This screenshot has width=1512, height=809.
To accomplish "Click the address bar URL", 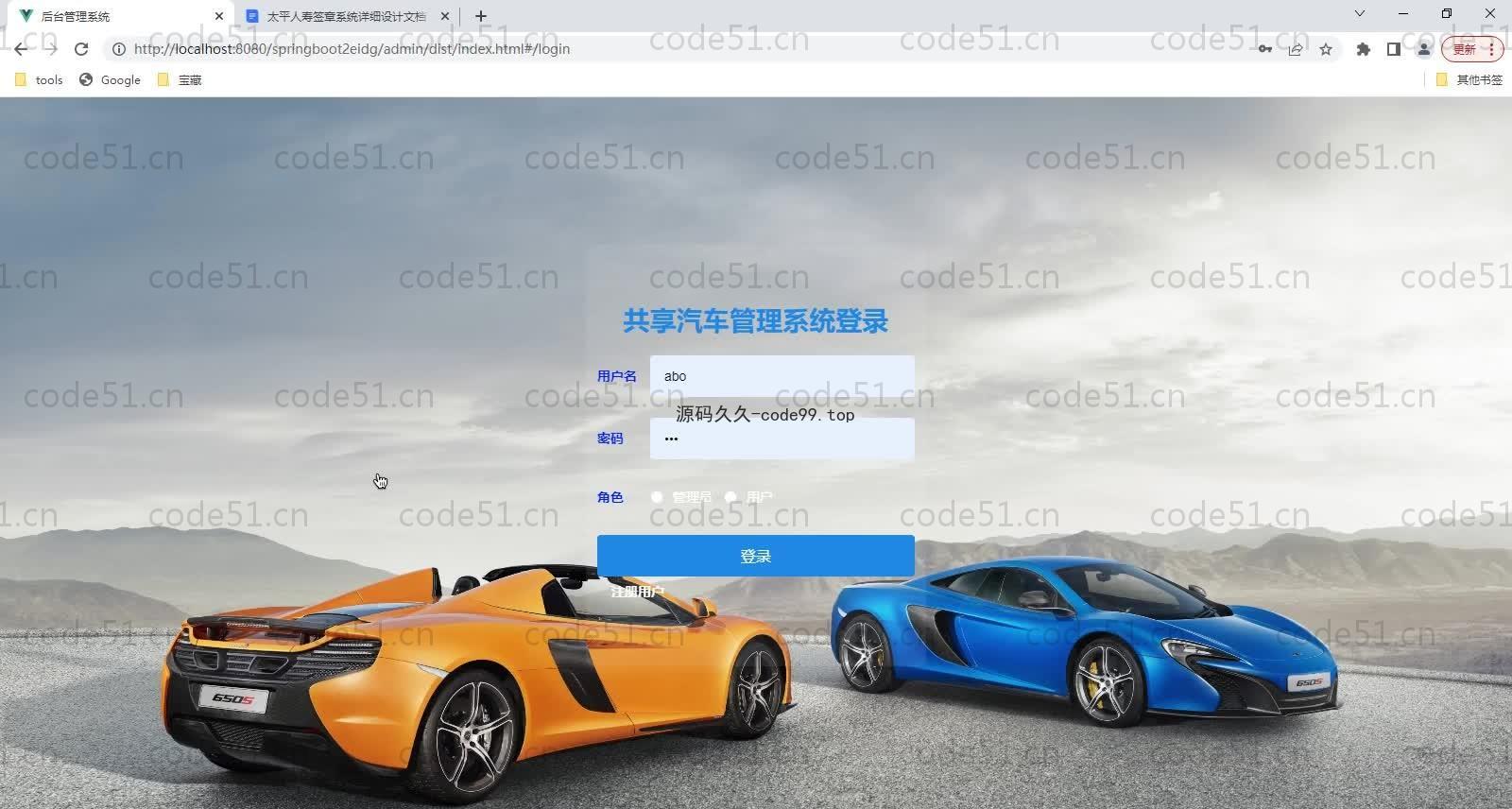I will point(352,49).
